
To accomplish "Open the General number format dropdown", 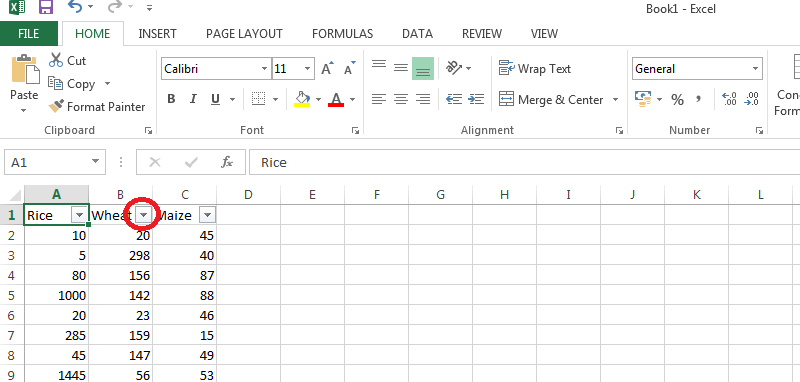I will tap(755, 69).
